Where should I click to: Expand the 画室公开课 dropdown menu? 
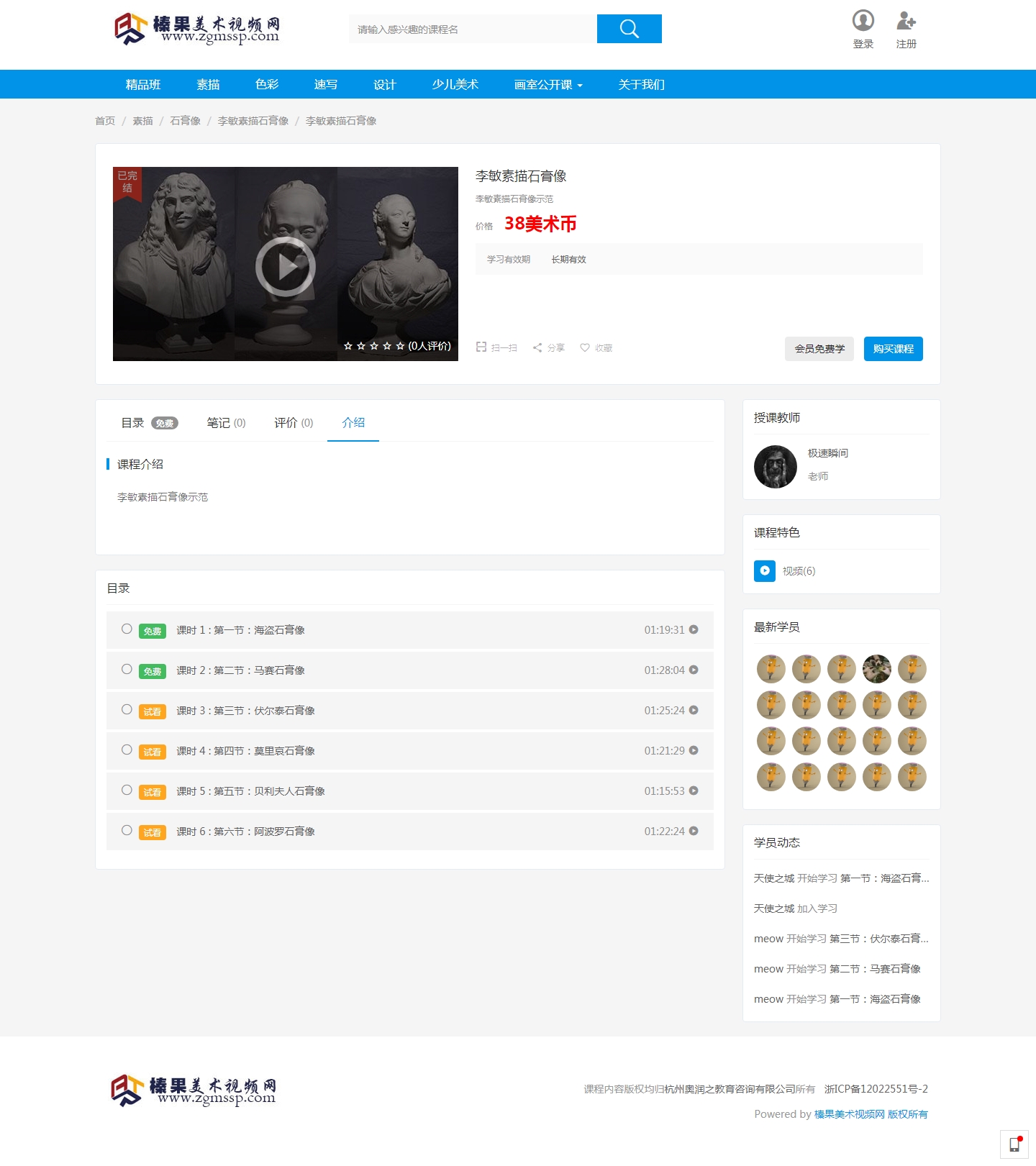[548, 84]
